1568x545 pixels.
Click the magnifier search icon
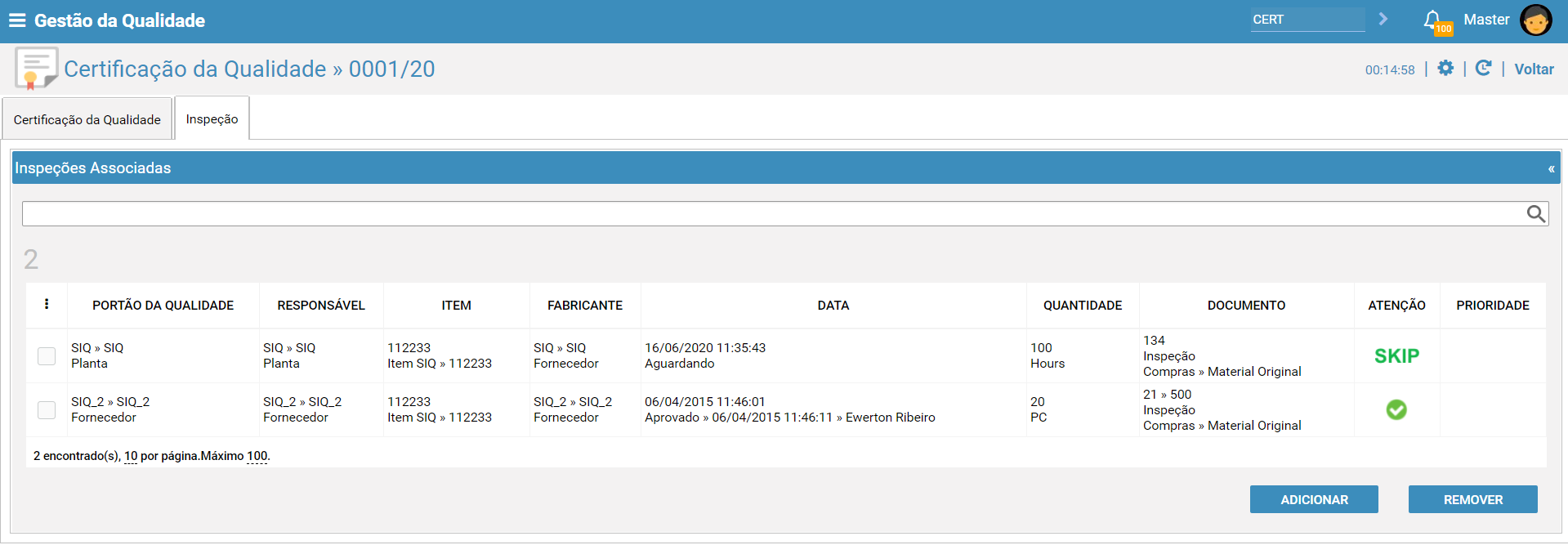pyautogui.click(x=1535, y=213)
